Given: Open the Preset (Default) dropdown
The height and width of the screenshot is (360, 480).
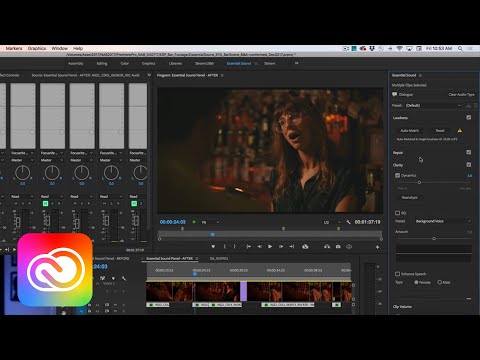Looking at the screenshot, I should click(433, 105).
